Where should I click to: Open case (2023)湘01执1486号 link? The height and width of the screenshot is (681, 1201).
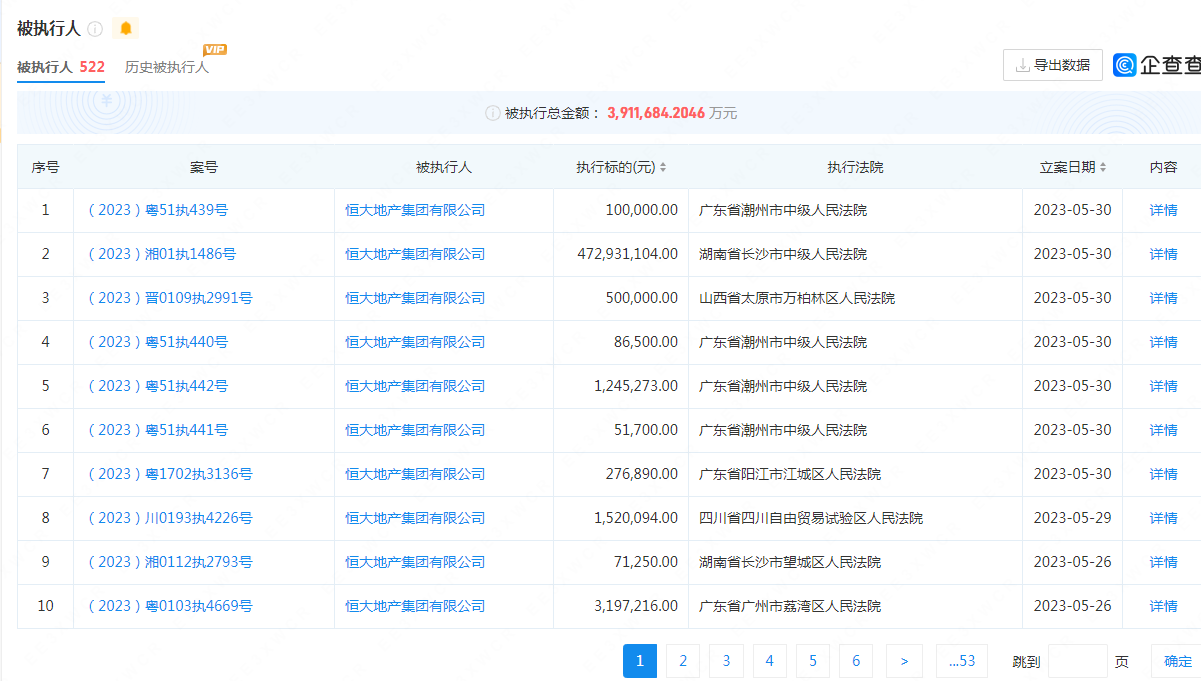[x=162, y=254]
